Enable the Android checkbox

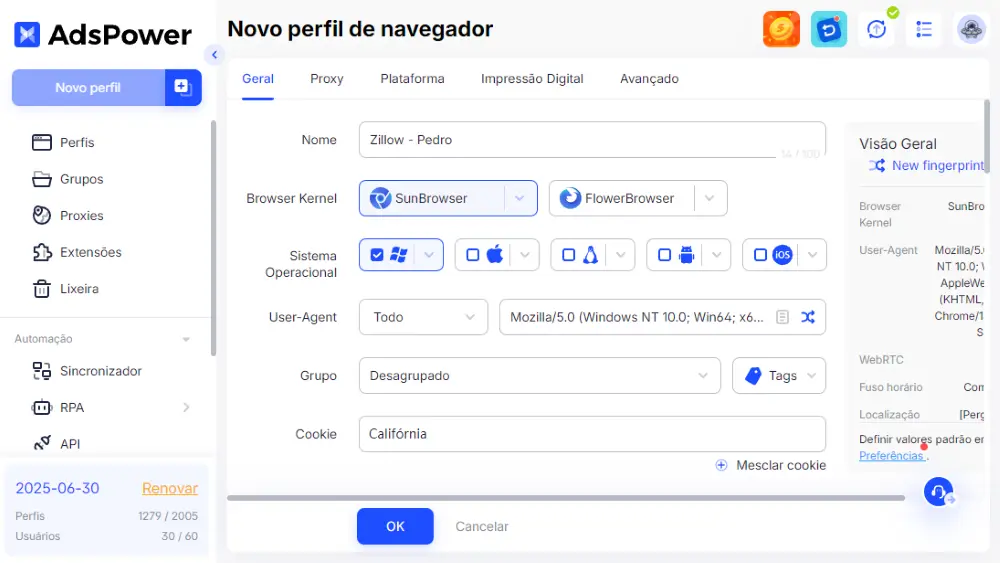pos(665,255)
